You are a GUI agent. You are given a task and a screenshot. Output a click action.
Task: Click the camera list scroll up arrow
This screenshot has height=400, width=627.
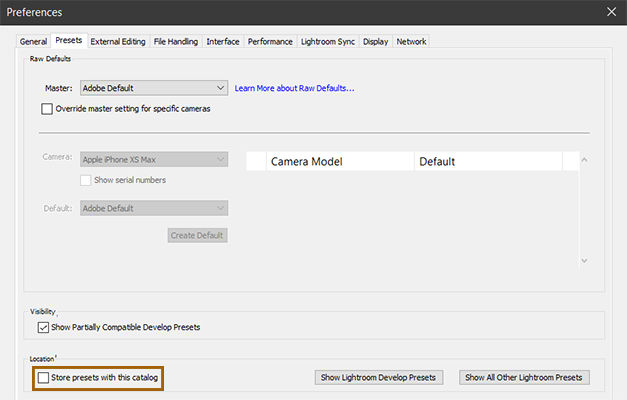coord(584,160)
